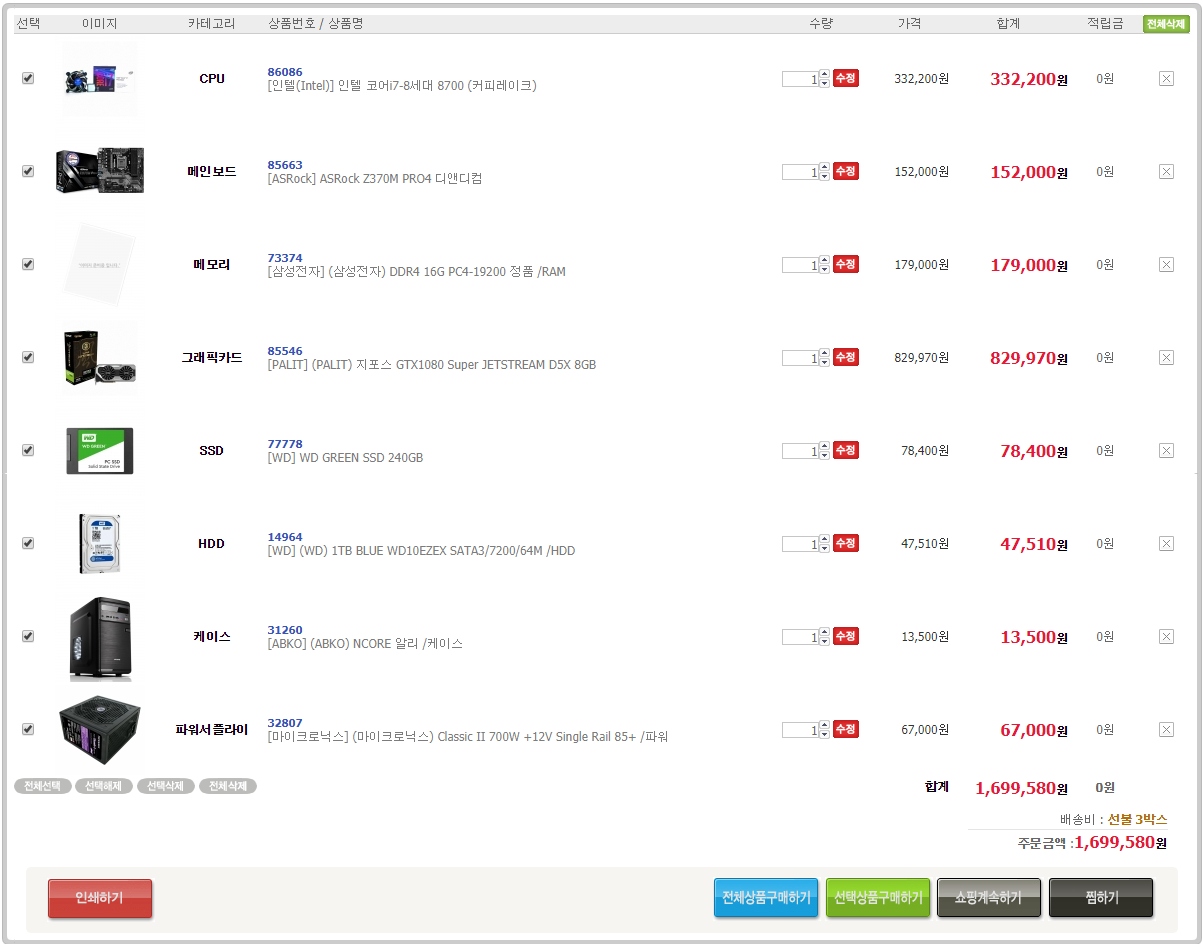Remove the 그래픽카드 row using X icon
Screen dimensions: 1202x944
click(x=1166, y=357)
